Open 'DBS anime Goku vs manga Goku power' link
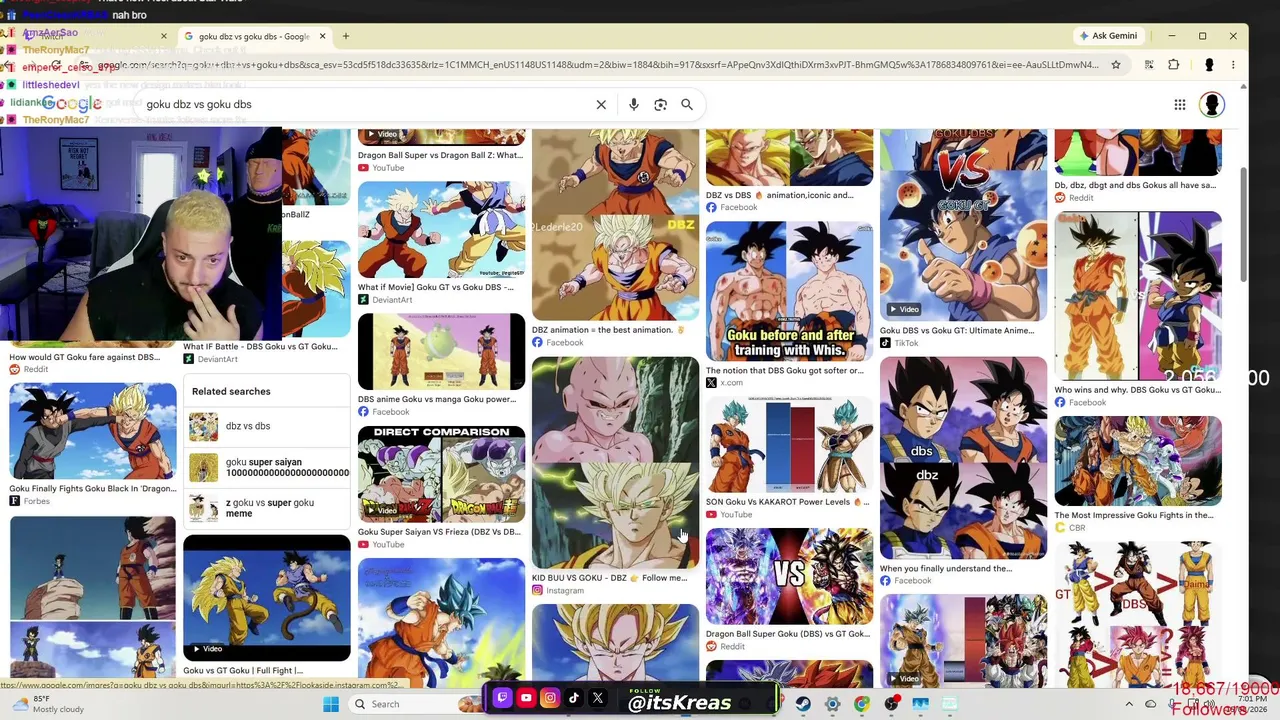Image resolution: width=1280 pixels, height=720 pixels. [437, 399]
